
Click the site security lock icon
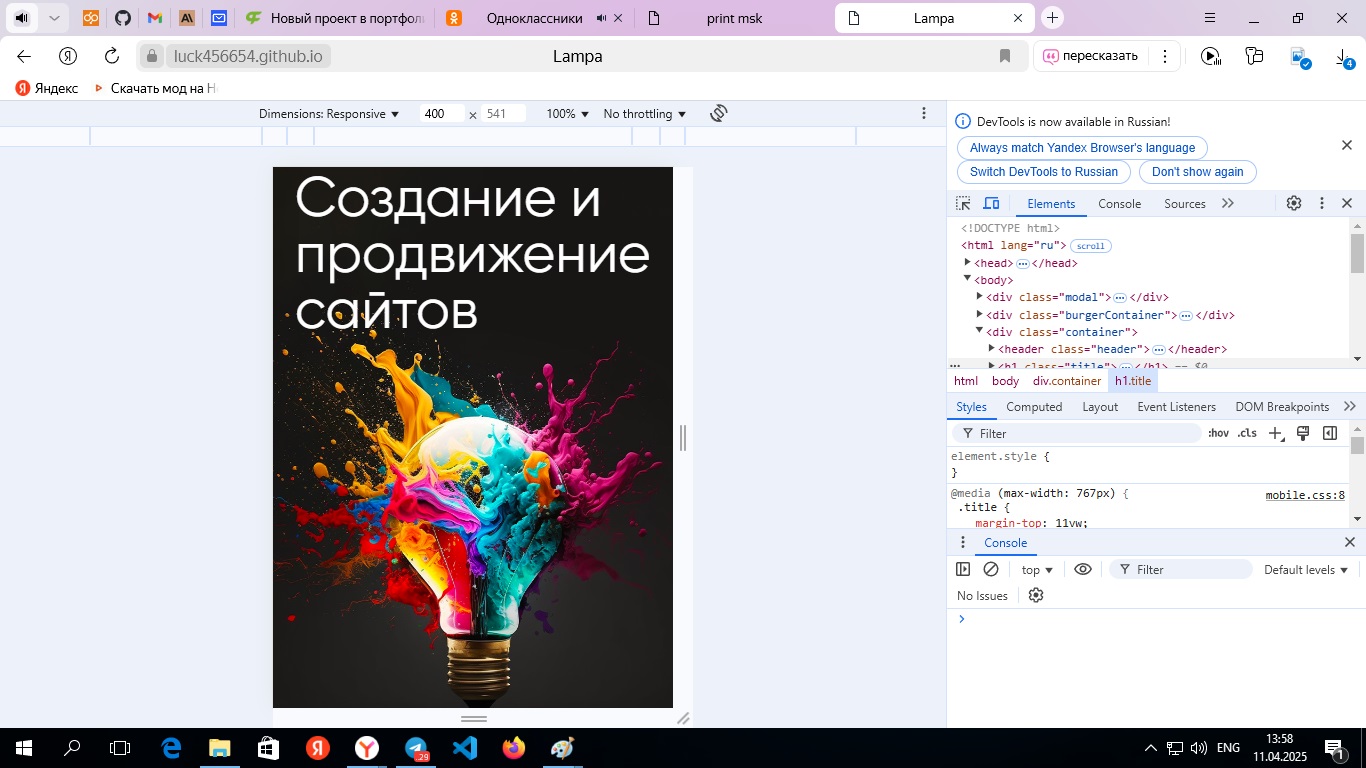pos(152,56)
